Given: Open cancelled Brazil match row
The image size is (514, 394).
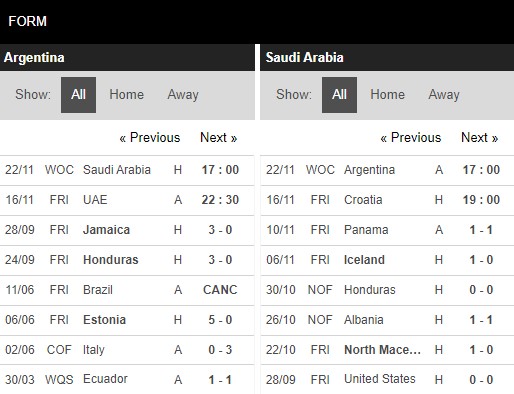Looking at the screenshot, I should (127, 290).
